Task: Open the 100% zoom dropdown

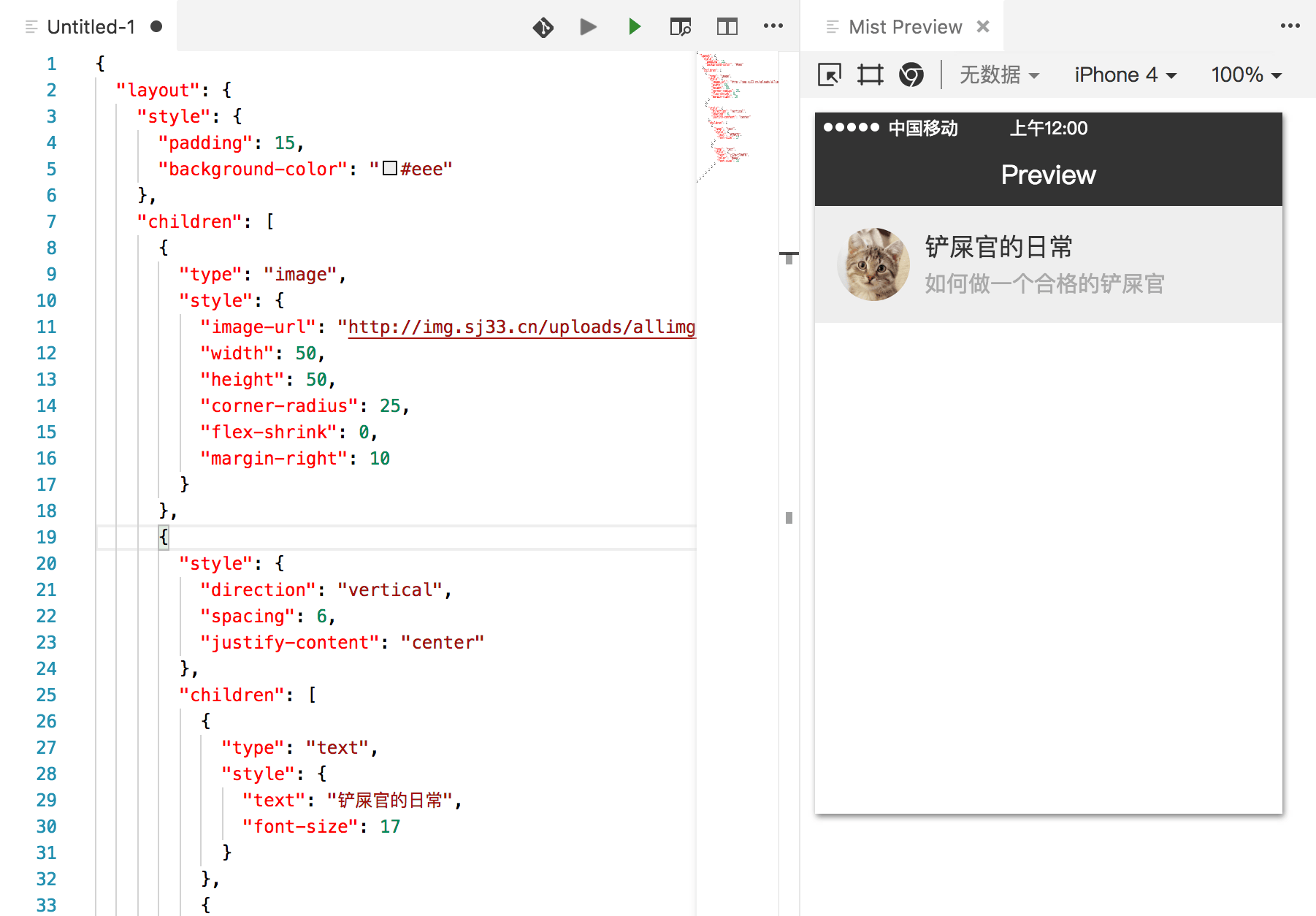Action: coord(1247,75)
